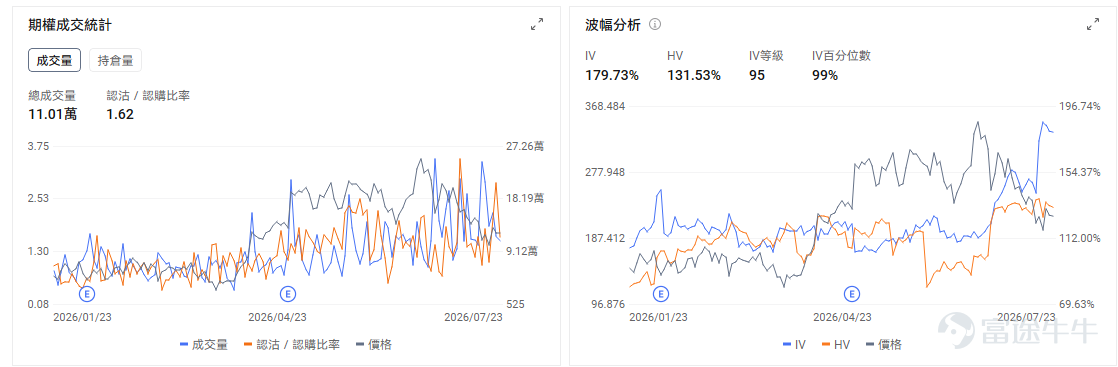Click the 2026/07/23 date in 期權成交統計

[x=473, y=317]
